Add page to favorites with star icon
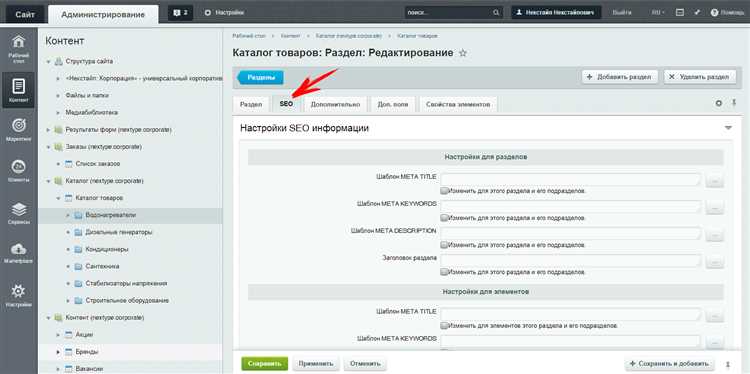The height and width of the screenshot is (374, 750). click(463, 53)
